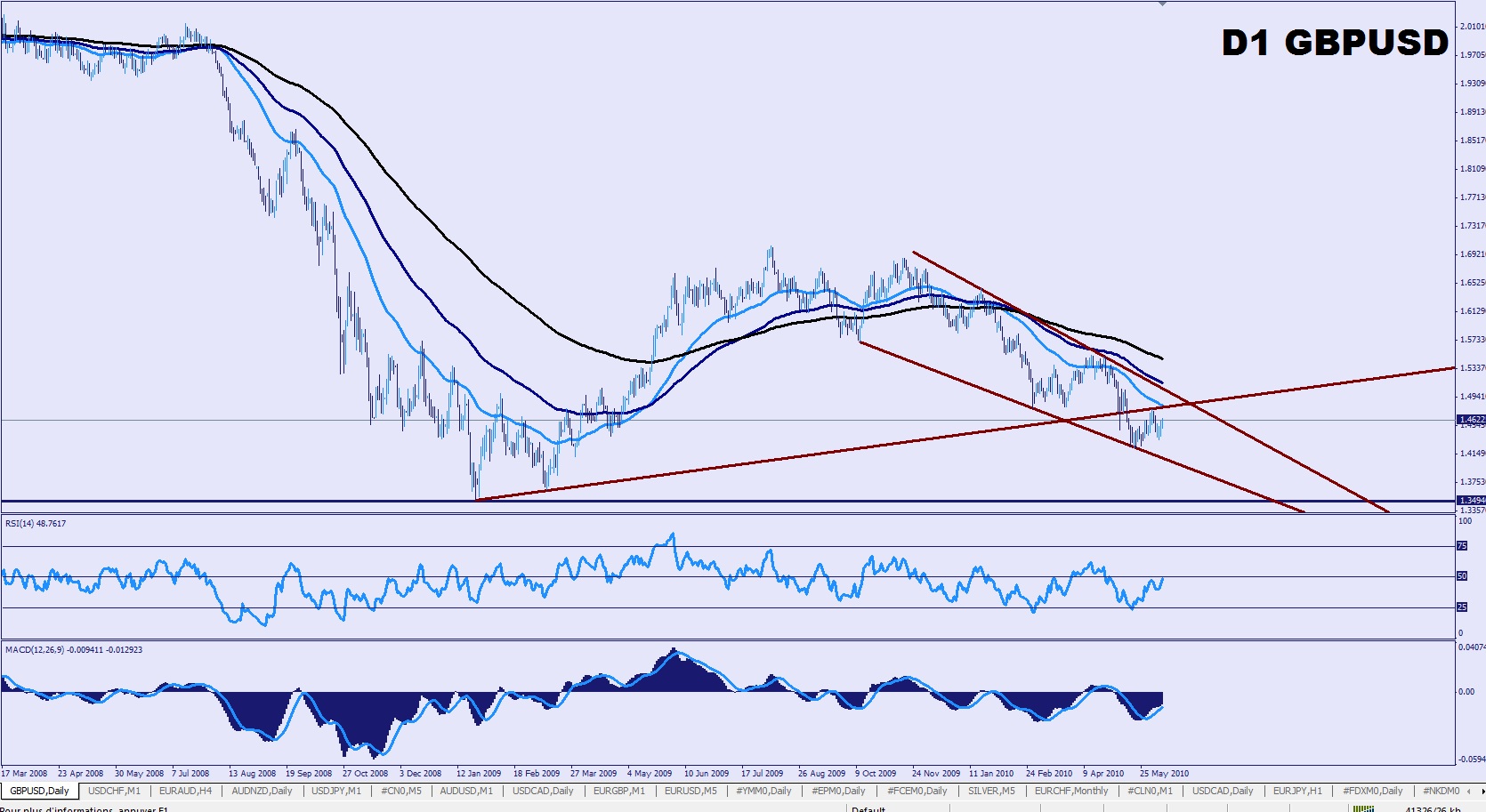Click the RSI level 75 scale label

tap(1461, 546)
